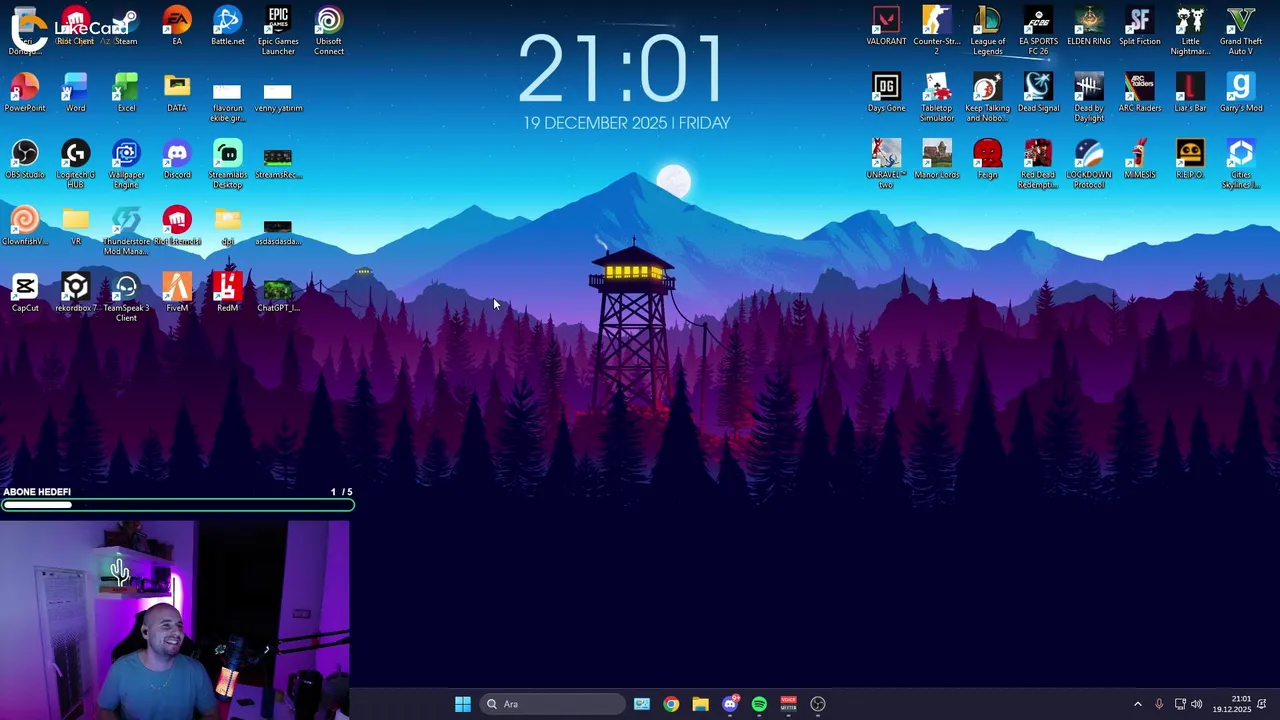Select Keep Talking and Nobody Explodes icon
The width and height of the screenshot is (1280, 720).
tap(987, 98)
